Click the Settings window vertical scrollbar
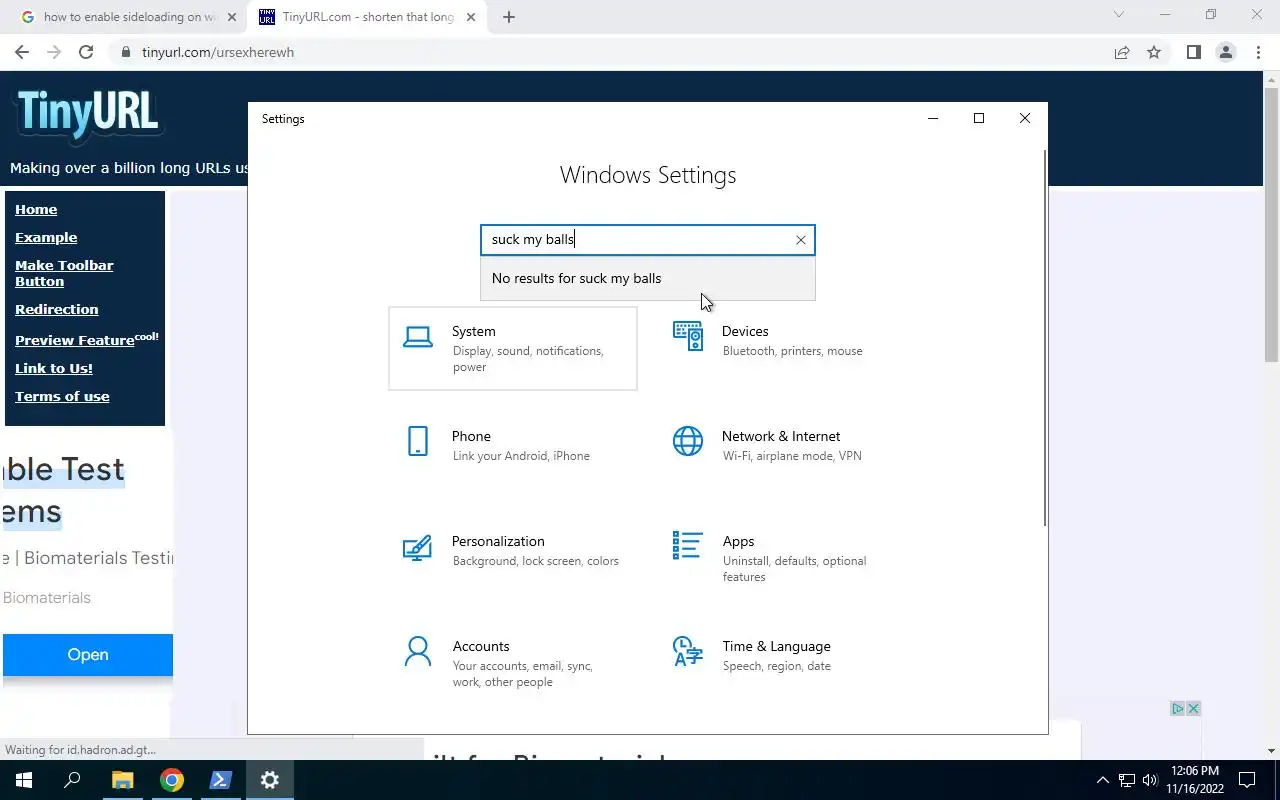This screenshot has height=800, width=1280. tap(1045, 340)
